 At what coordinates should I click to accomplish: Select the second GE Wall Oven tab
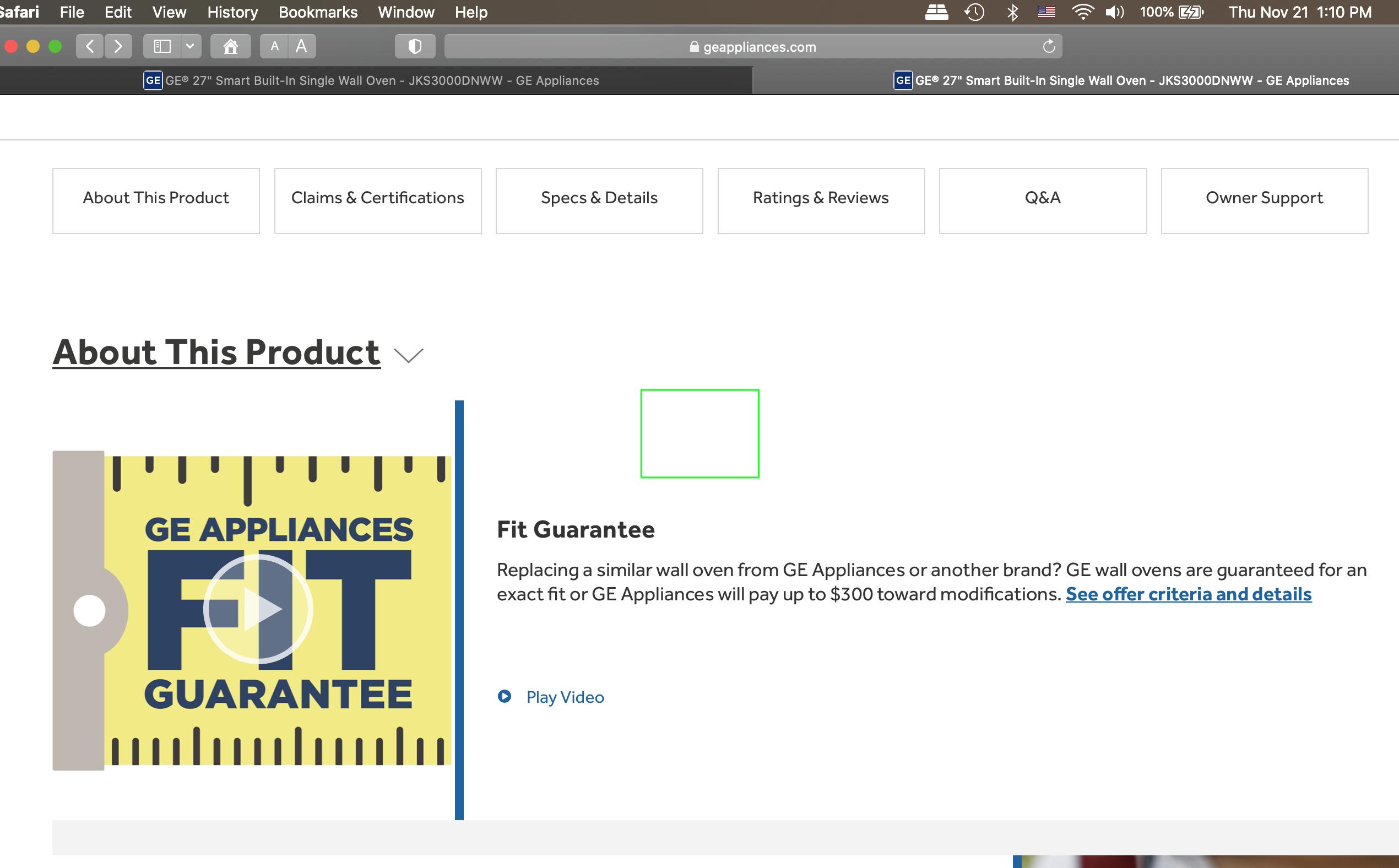[x=1076, y=80]
